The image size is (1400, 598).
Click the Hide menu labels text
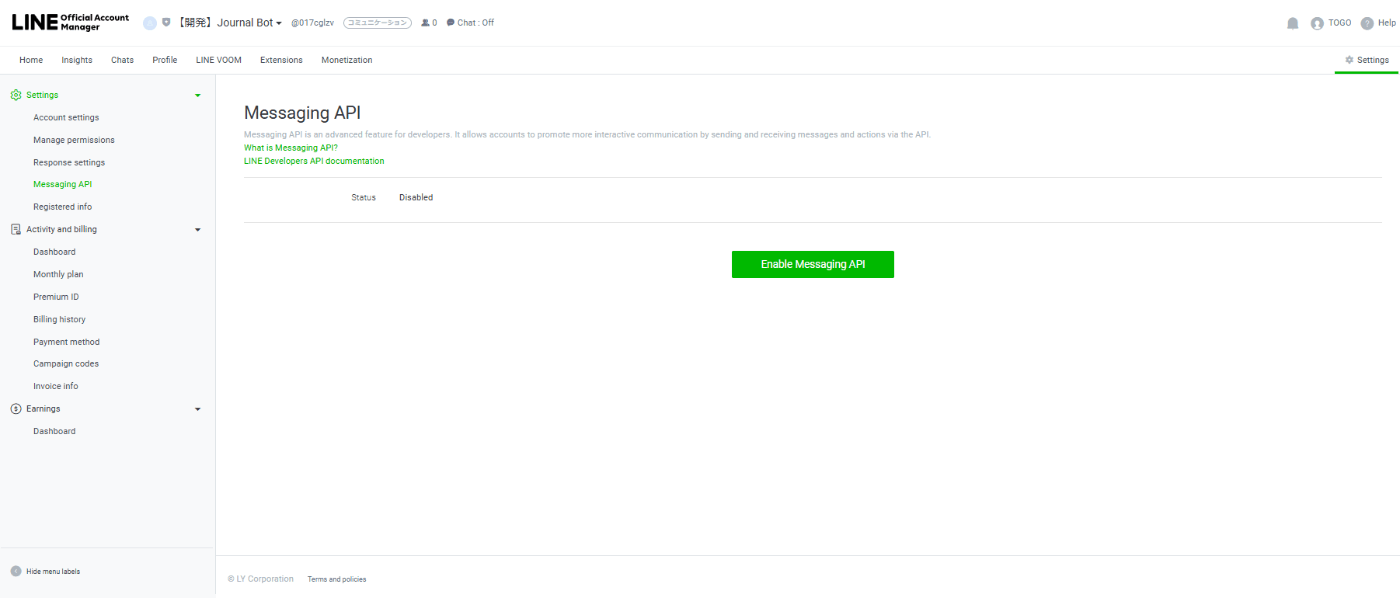(53, 572)
